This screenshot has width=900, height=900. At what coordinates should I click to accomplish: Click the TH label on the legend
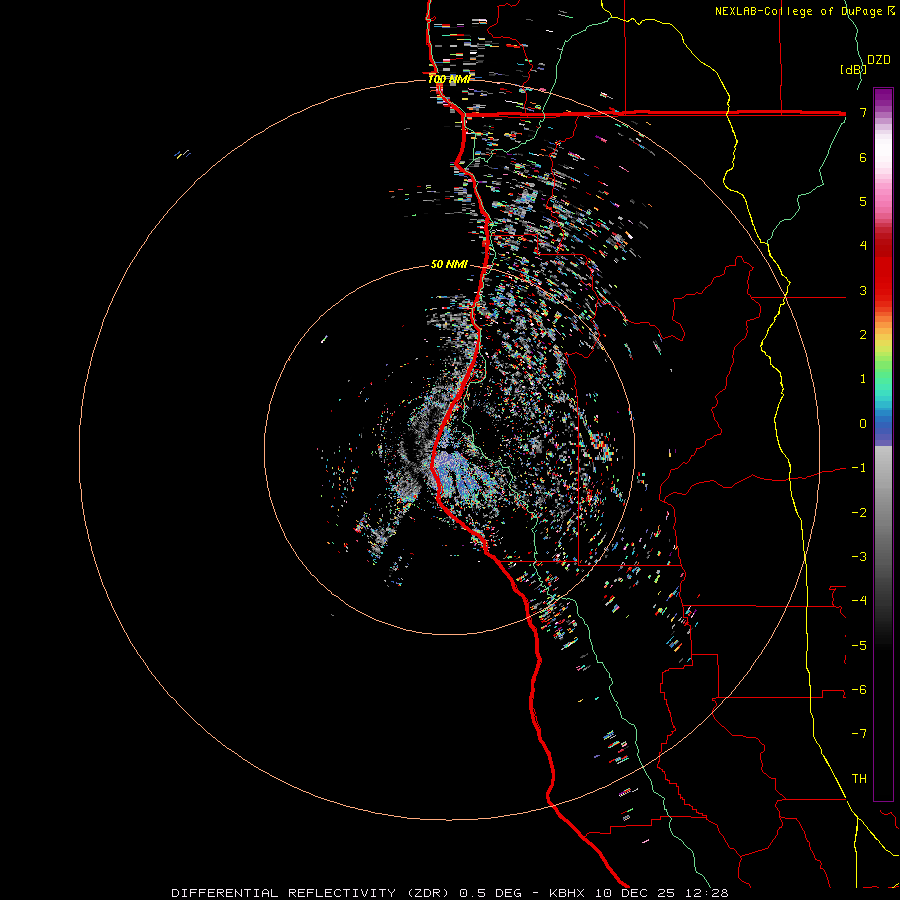[x=859, y=779]
